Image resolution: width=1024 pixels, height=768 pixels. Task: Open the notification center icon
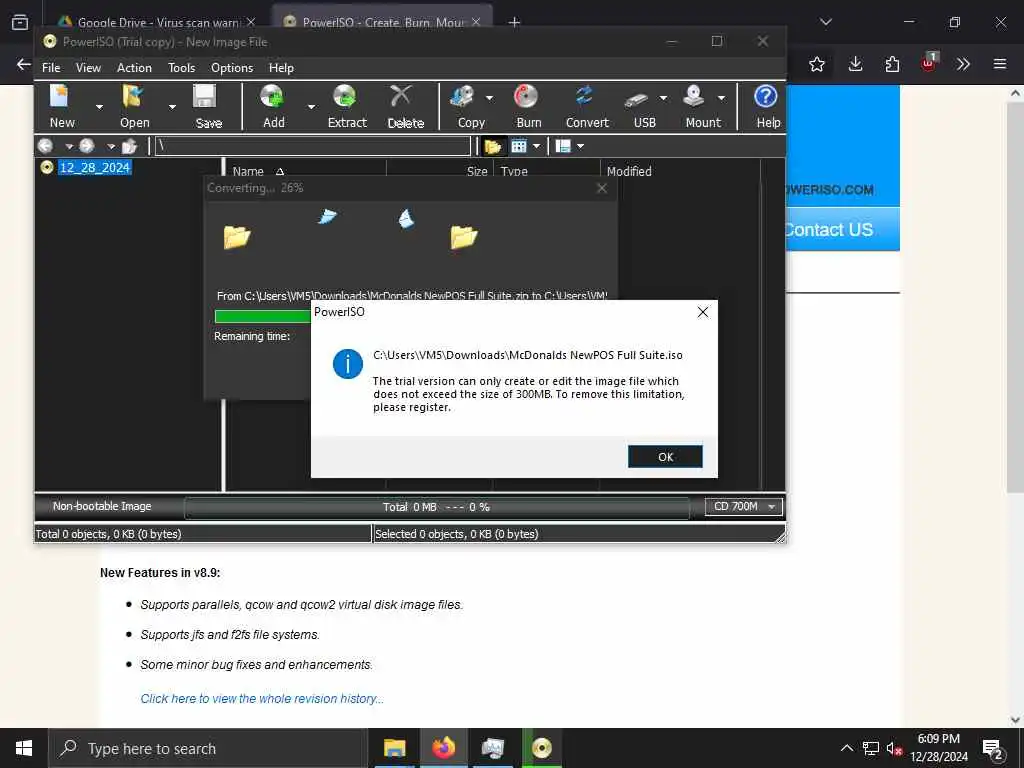click(x=993, y=748)
